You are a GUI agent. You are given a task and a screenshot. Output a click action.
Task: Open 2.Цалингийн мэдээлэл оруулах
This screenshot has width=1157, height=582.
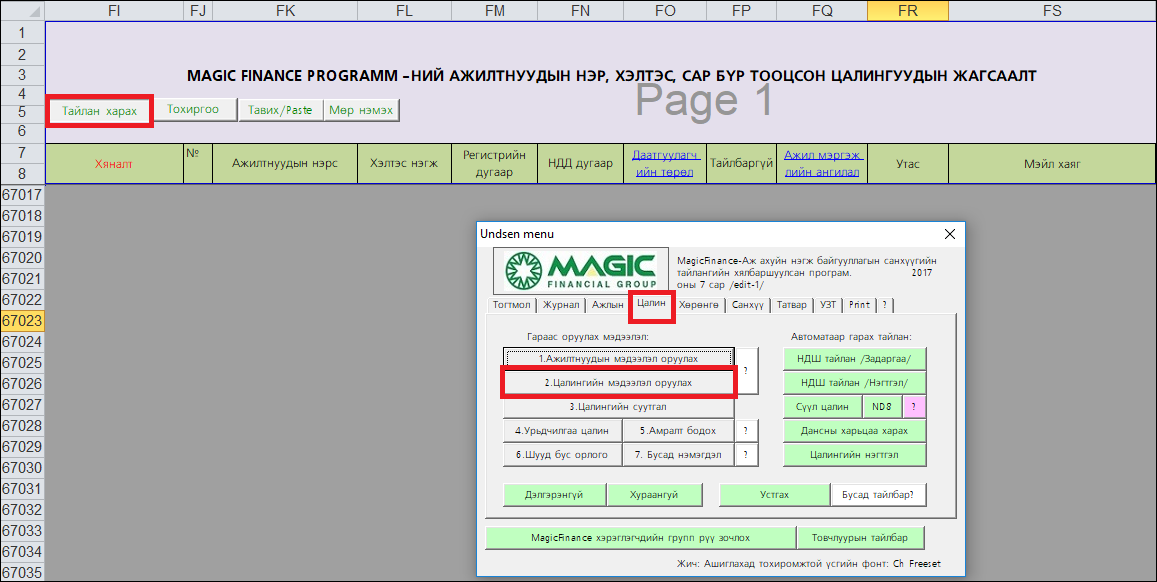click(x=618, y=383)
